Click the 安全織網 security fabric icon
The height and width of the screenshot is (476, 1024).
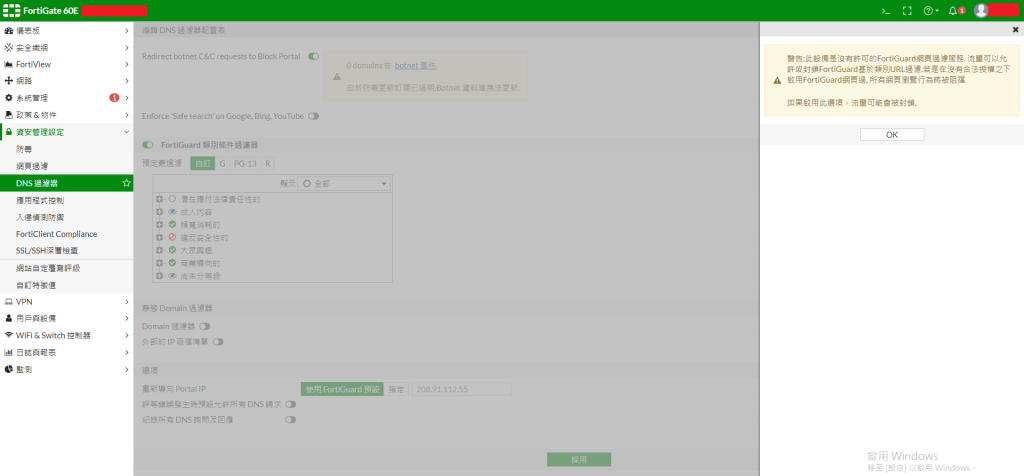click(8, 48)
